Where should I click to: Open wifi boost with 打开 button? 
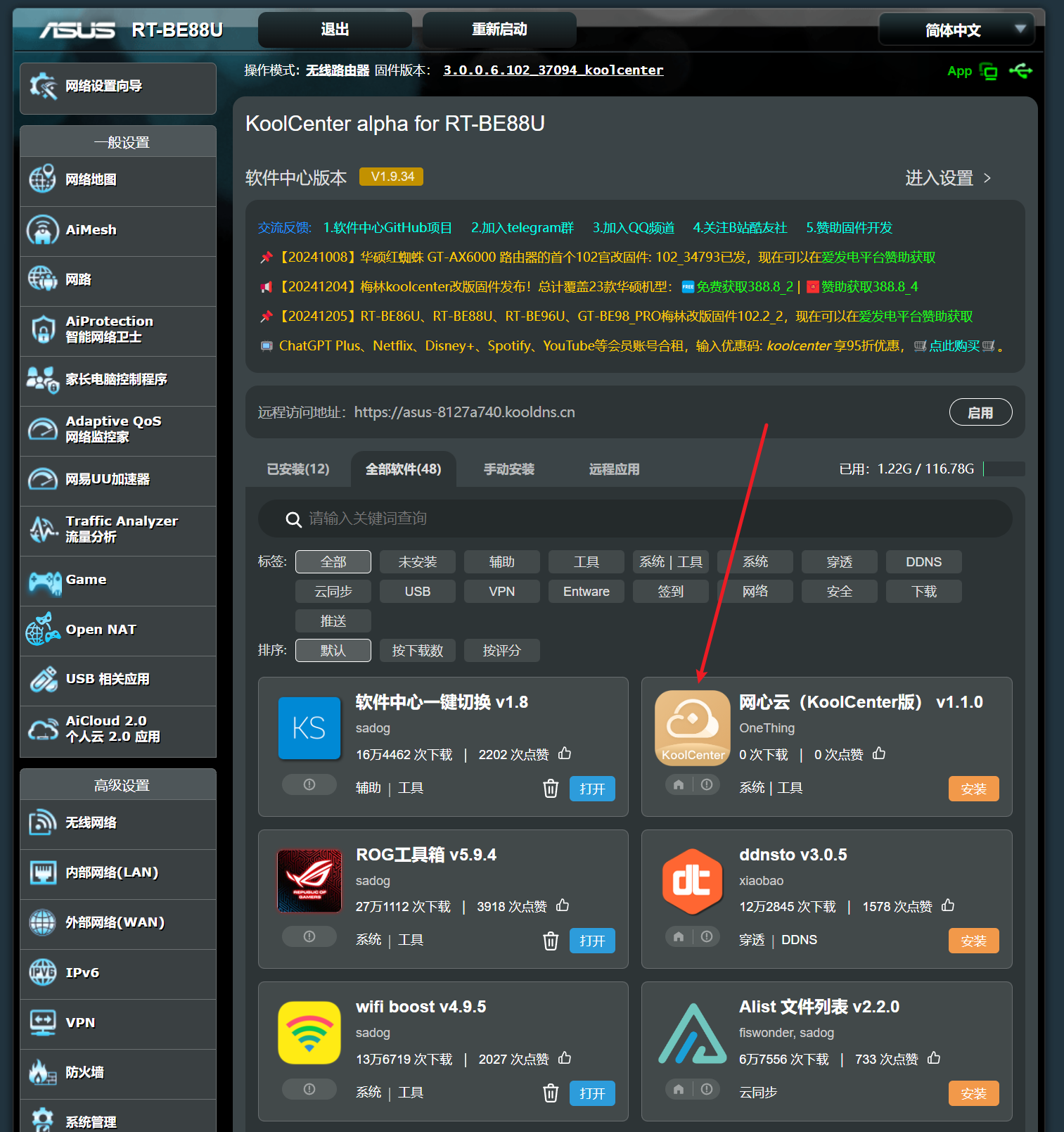click(592, 1094)
